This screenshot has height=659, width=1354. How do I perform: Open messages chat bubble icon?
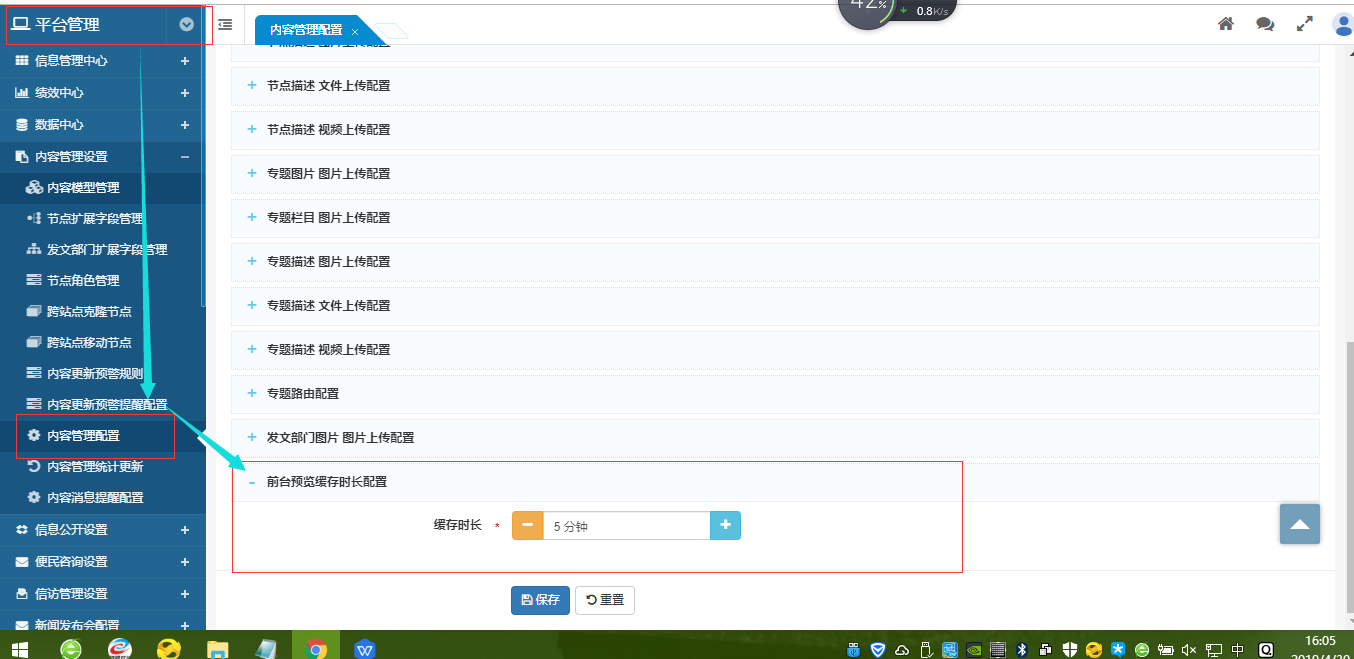[x=1265, y=24]
